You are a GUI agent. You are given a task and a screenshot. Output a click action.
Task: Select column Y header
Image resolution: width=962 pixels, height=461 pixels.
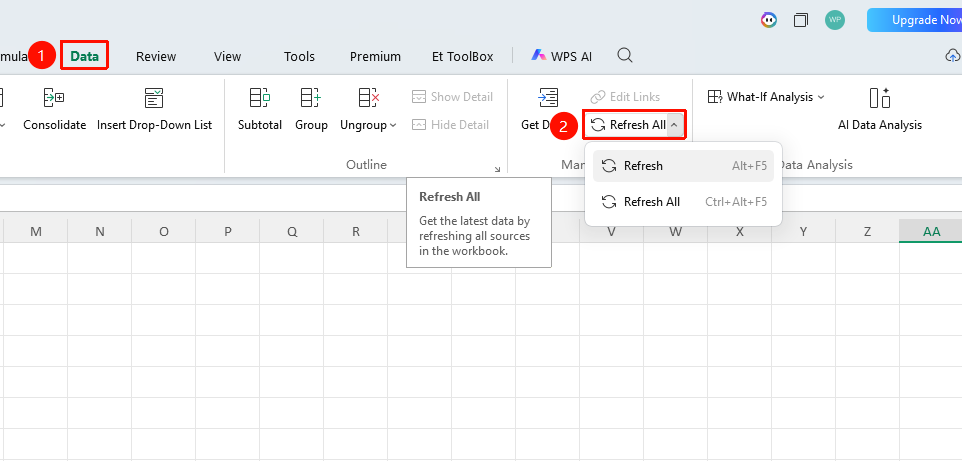click(x=803, y=231)
